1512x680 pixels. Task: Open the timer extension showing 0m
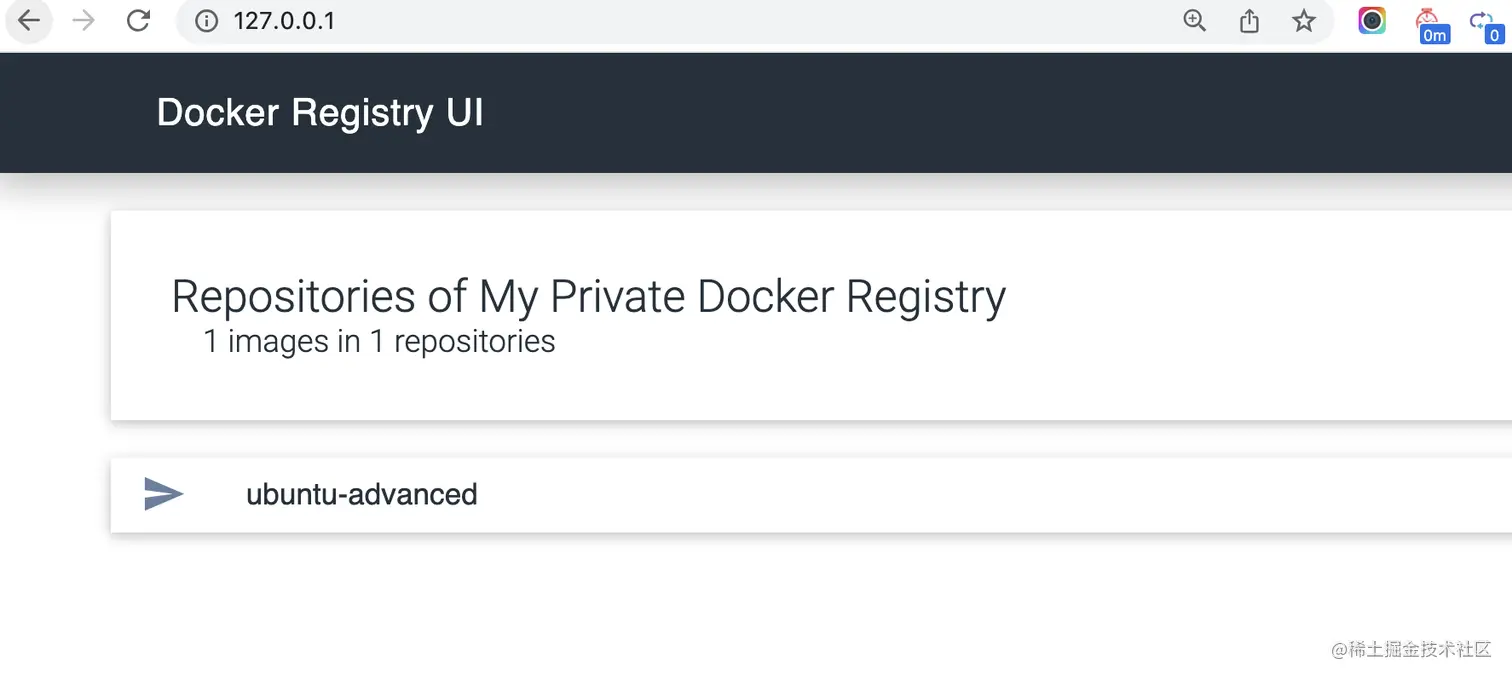point(1430,24)
